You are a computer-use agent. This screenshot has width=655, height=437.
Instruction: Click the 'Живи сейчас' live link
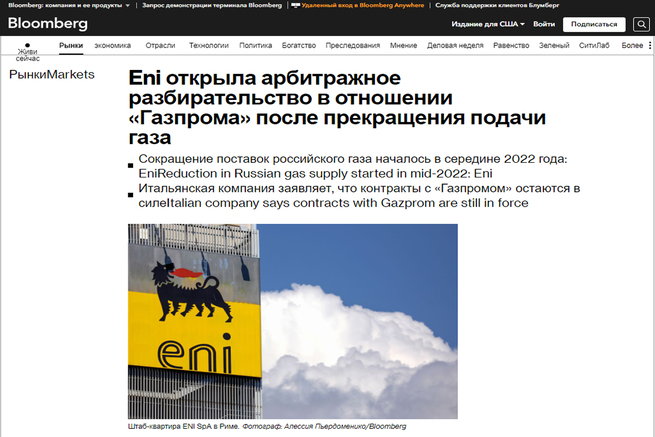click(x=28, y=55)
